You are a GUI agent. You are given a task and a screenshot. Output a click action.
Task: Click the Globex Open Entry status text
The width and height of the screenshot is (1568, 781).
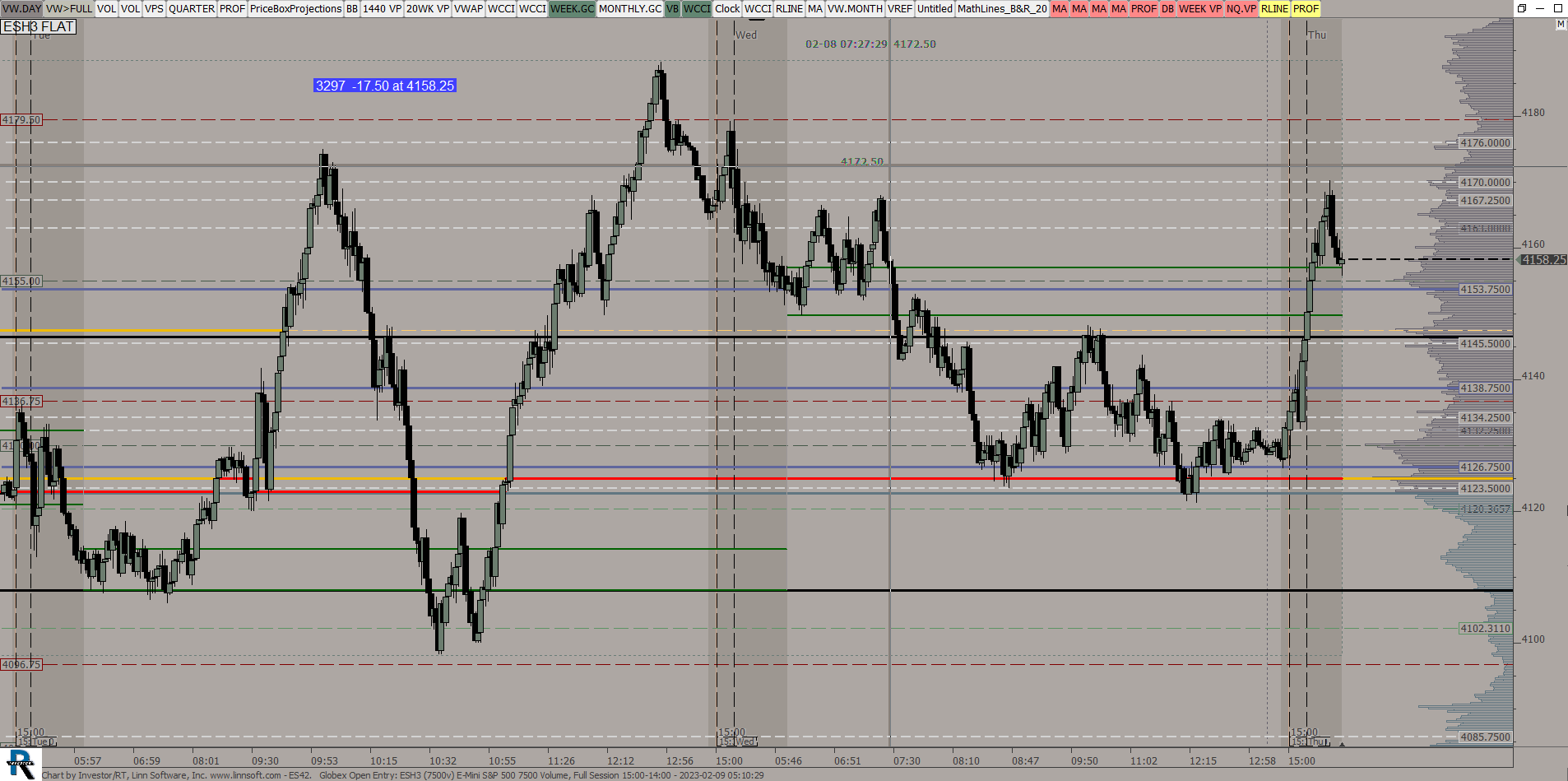[x=541, y=775]
